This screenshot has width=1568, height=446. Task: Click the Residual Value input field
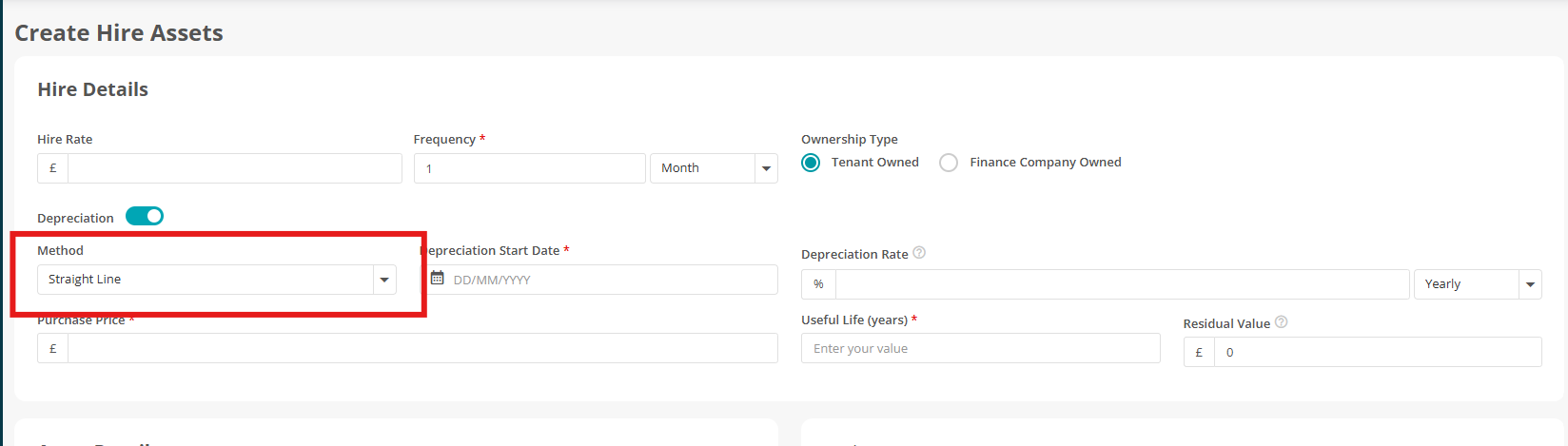point(1378,352)
